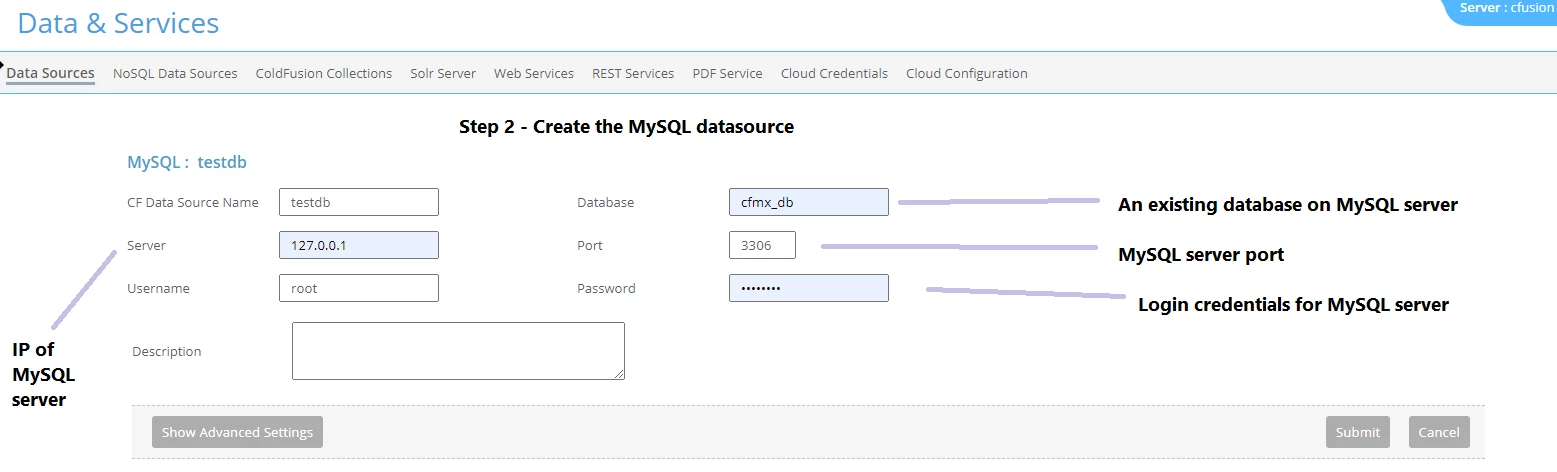Switch to REST Services tab
The width and height of the screenshot is (1557, 472).
click(x=633, y=73)
